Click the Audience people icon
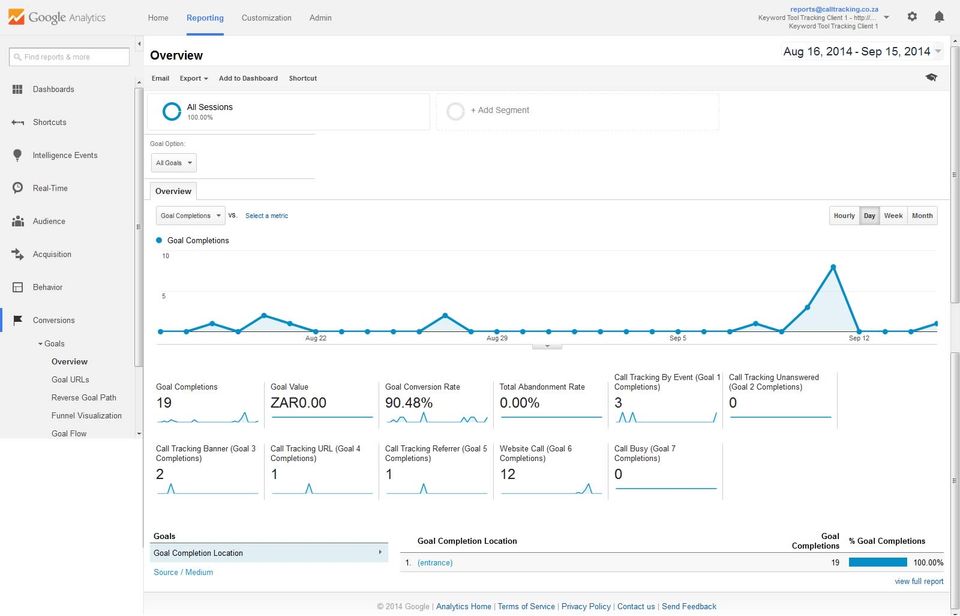Viewport: 960px width, 616px height. 17,221
